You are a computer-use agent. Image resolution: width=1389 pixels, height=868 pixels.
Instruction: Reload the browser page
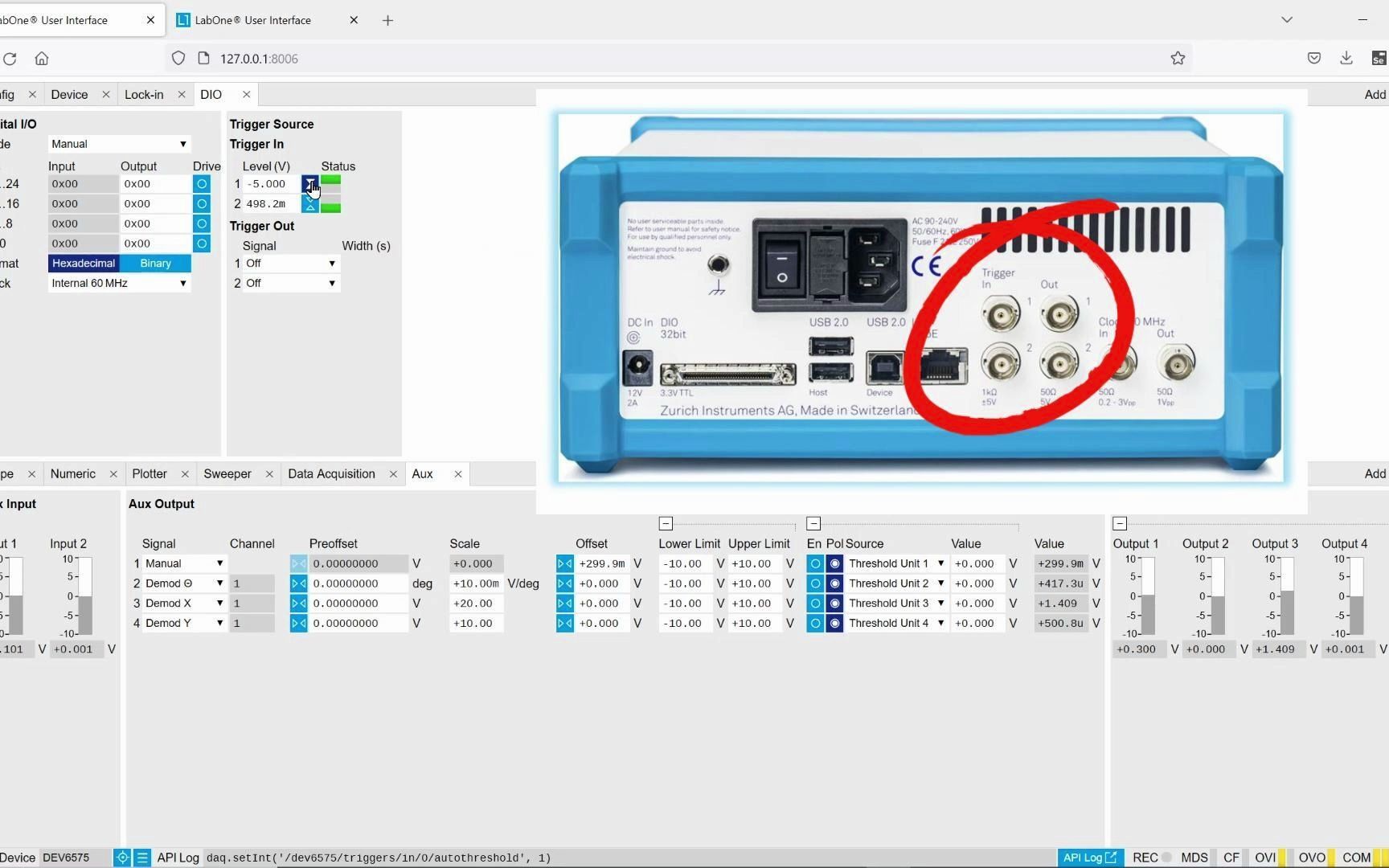[x=10, y=59]
